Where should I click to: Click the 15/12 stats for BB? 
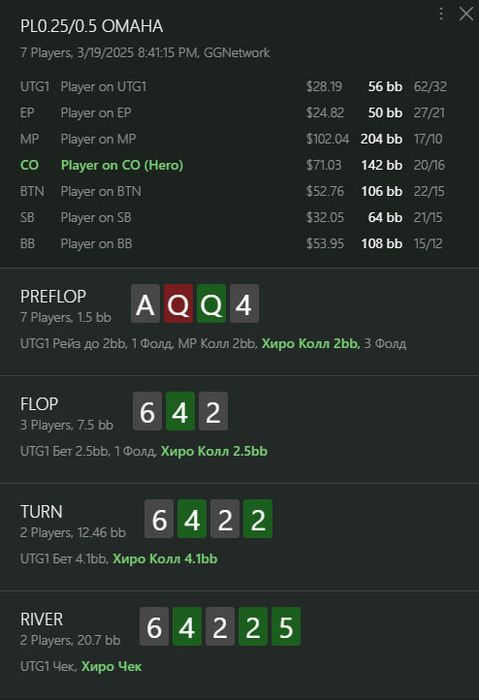pyautogui.click(x=428, y=244)
